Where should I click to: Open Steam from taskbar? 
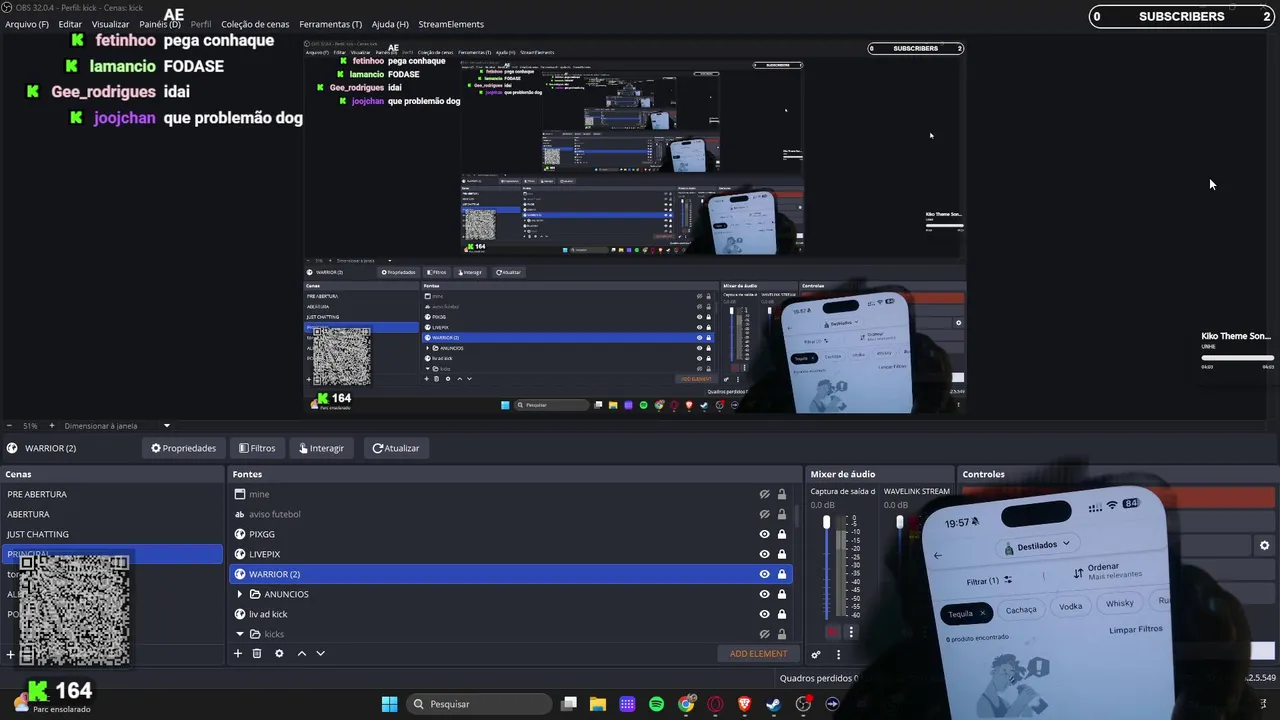[773, 704]
